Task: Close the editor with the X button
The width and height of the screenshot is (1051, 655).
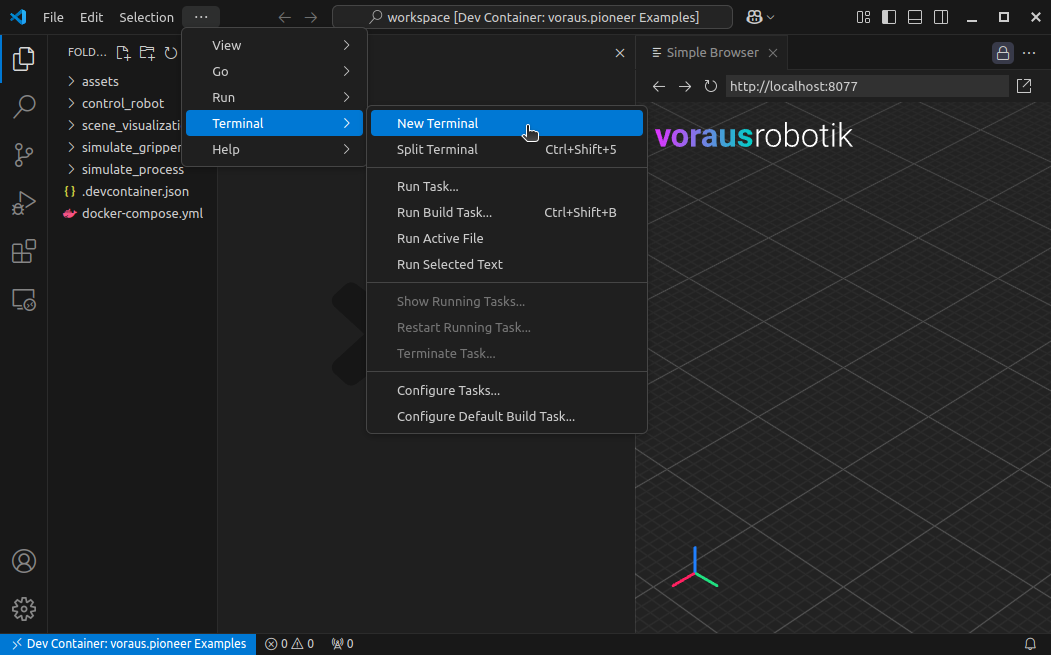Action: 620,53
